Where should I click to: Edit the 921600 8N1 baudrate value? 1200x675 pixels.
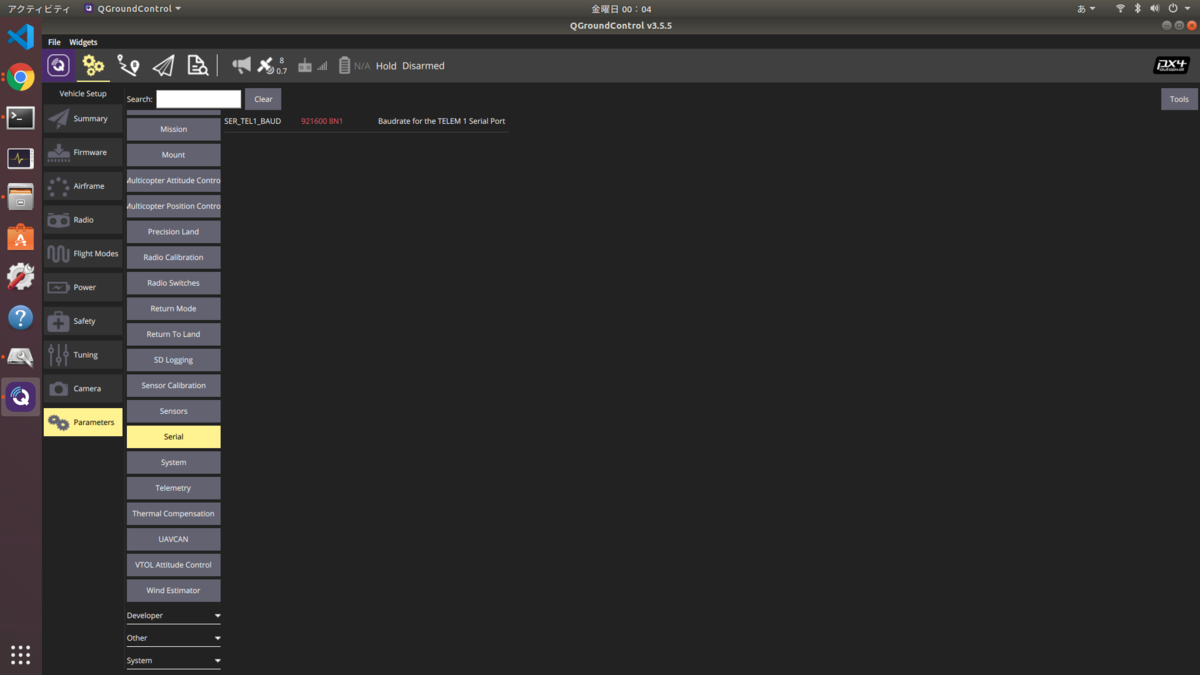point(322,121)
